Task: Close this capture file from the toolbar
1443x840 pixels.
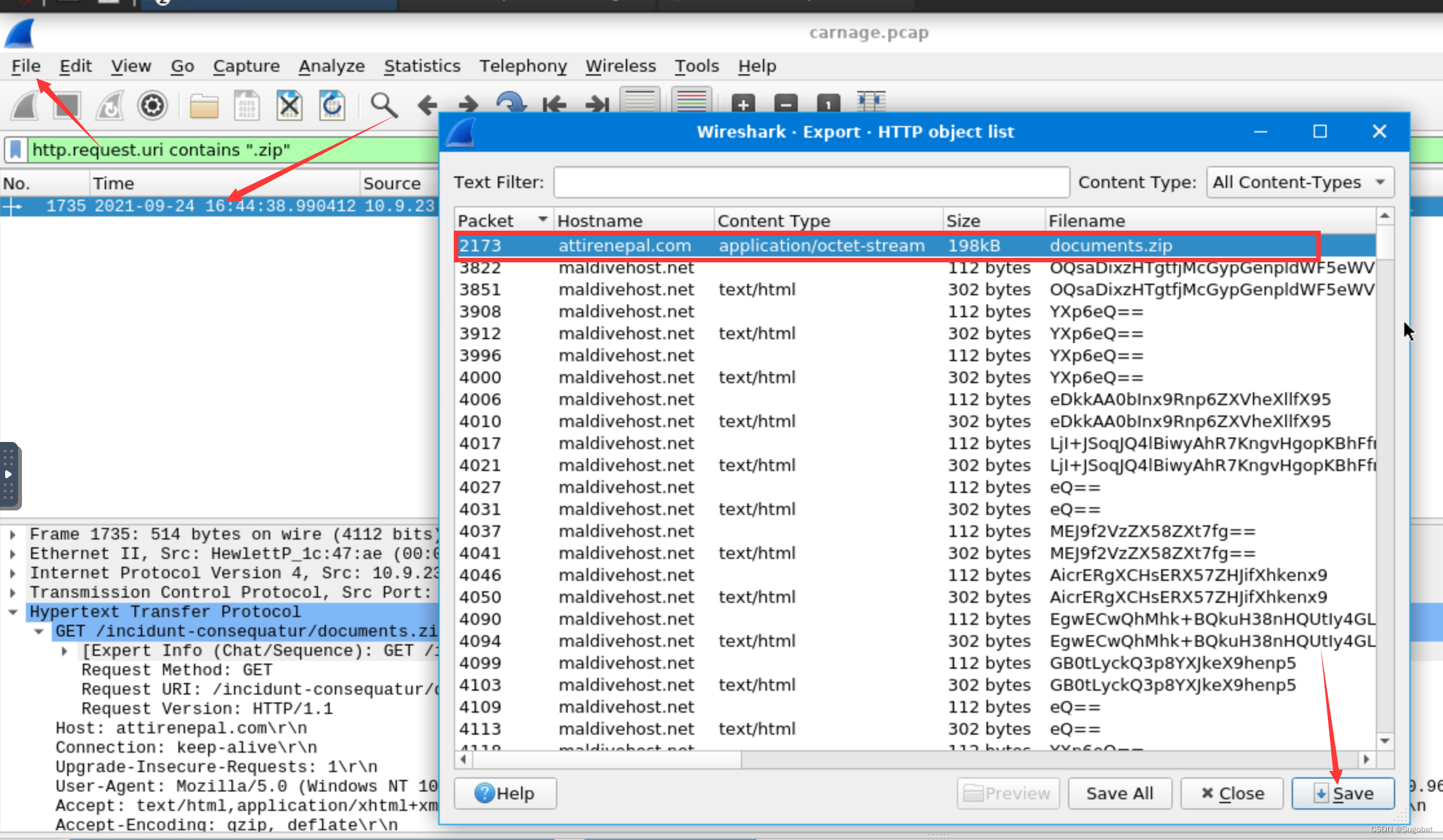Action: tap(289, 105)
